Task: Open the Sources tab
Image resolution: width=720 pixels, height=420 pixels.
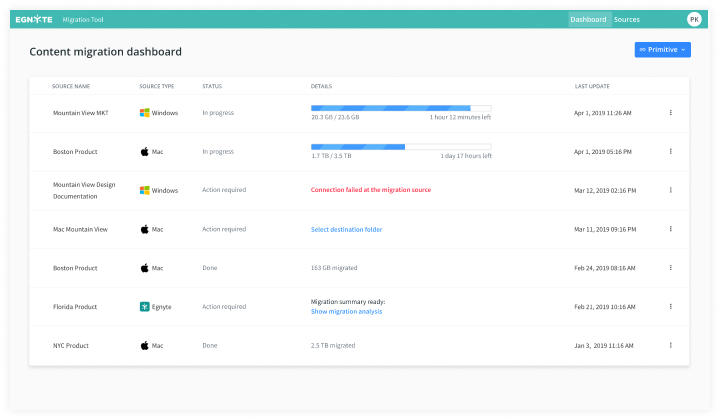Action: tap(627, 19)
